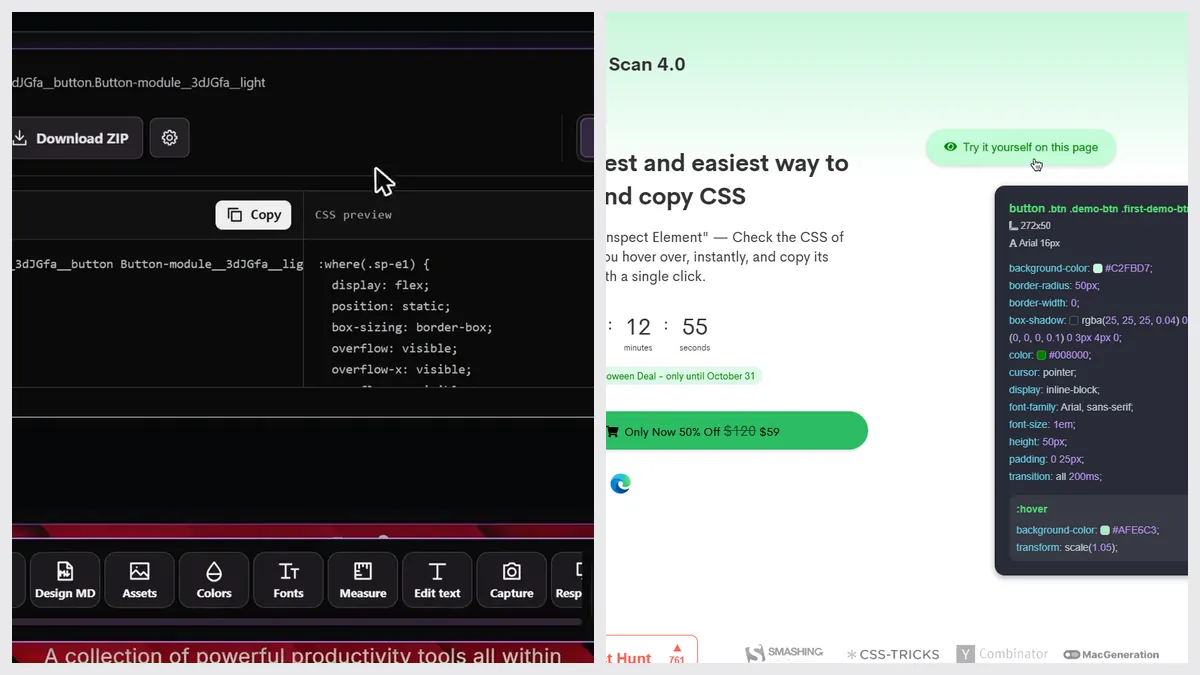The image size is (1200, 675).
Task: Click the CSS-Tricks logo
Action: [893, 654]
